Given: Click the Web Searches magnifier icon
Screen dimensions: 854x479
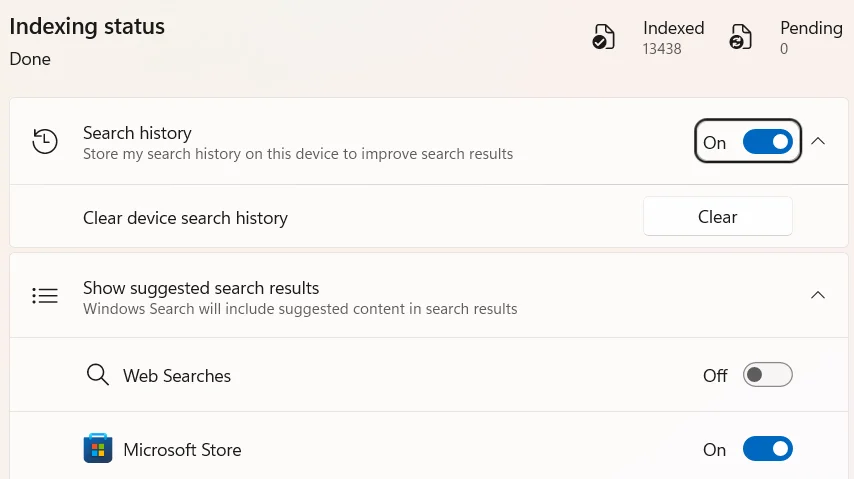Looking at the screenshot, I should [x=97, y=375].
